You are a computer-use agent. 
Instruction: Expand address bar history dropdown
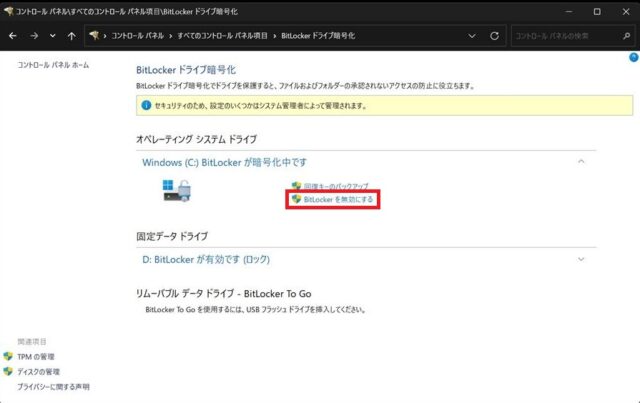472,36
